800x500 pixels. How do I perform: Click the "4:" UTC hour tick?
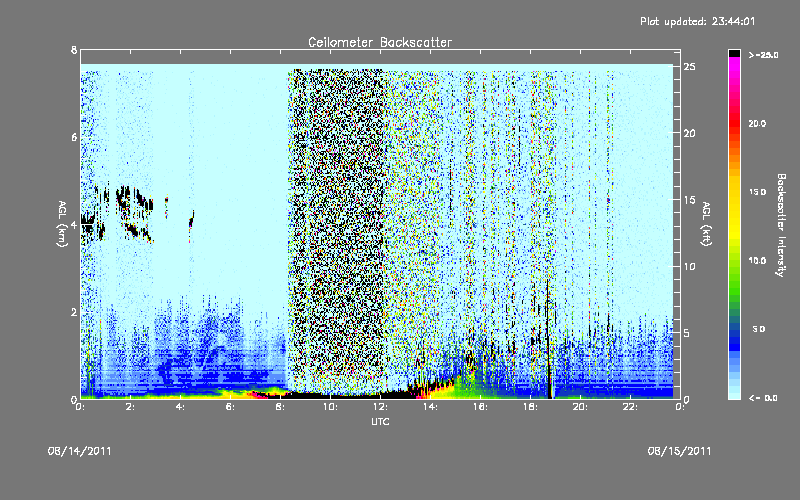(x=180, y=407)
